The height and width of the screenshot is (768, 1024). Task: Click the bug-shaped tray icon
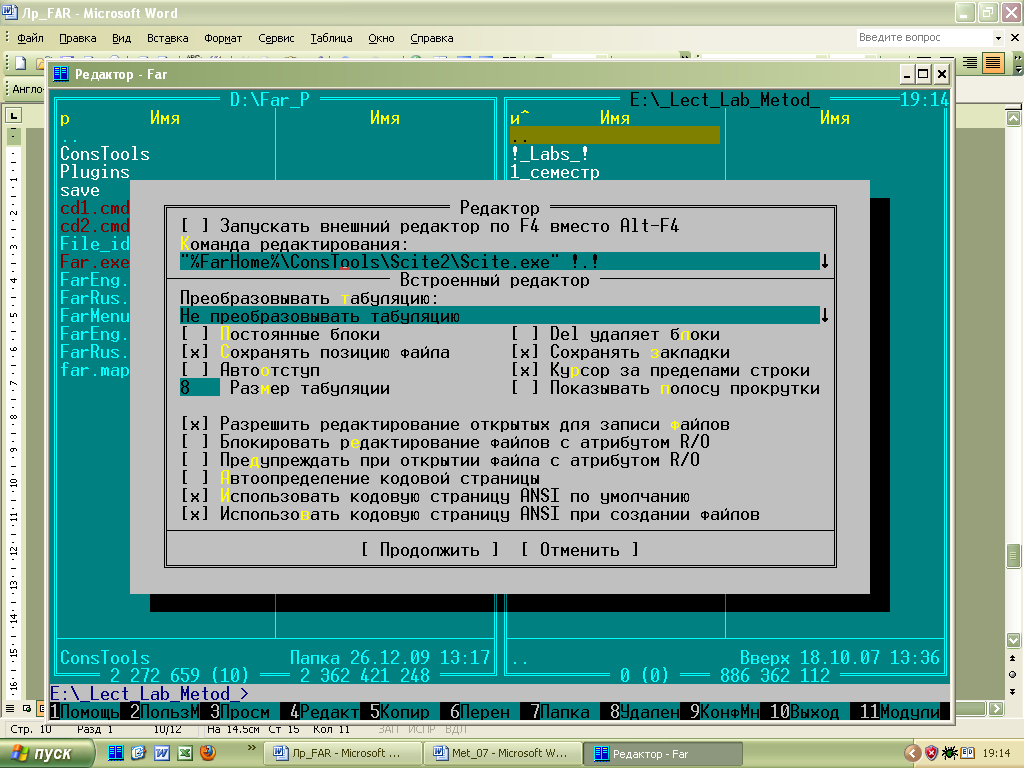click(950, 753)
